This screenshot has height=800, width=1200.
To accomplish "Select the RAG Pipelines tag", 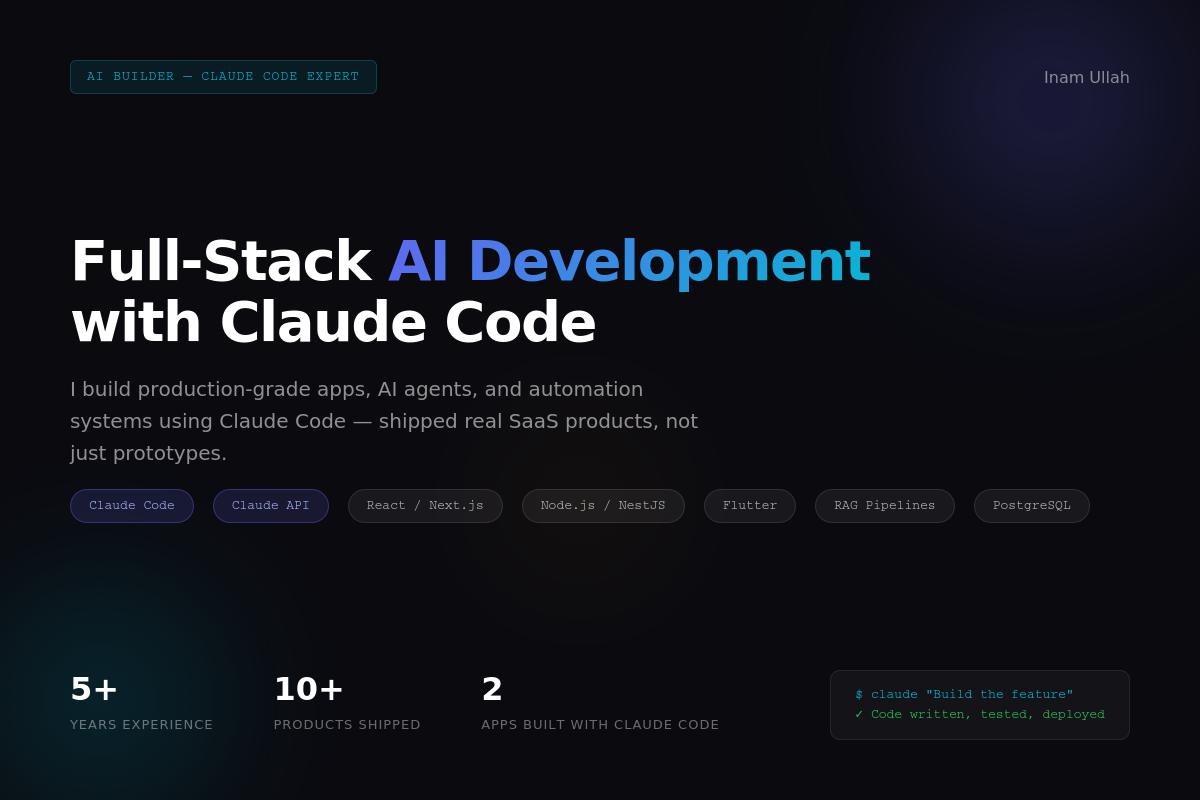I will point(885,506).
